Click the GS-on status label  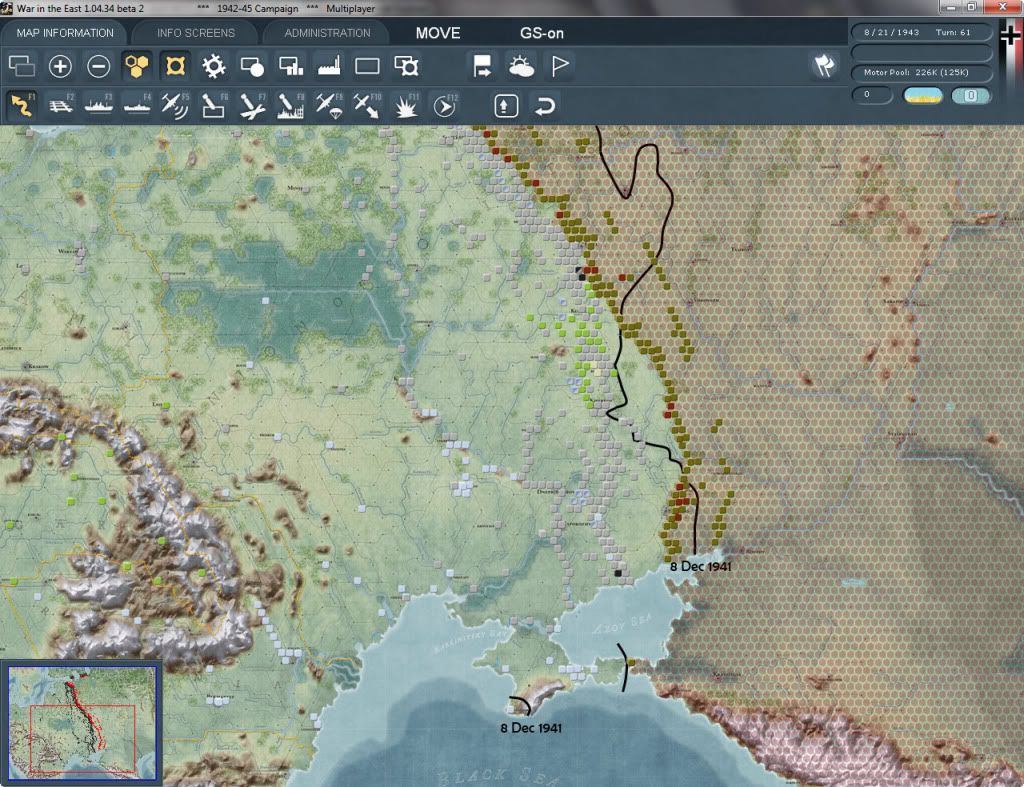click(541, 33)
